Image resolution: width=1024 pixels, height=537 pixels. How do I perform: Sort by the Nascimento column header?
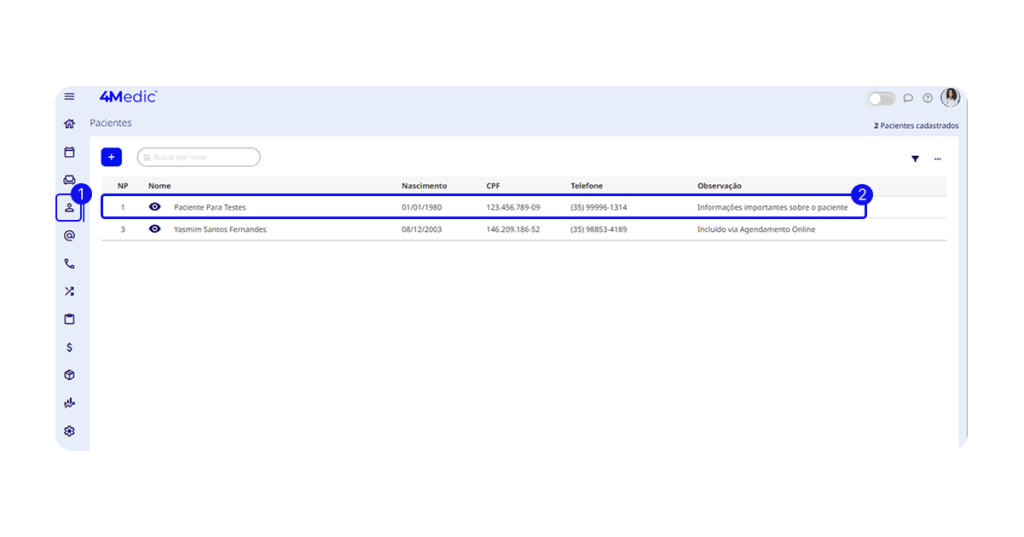click(x=424, y=186)
